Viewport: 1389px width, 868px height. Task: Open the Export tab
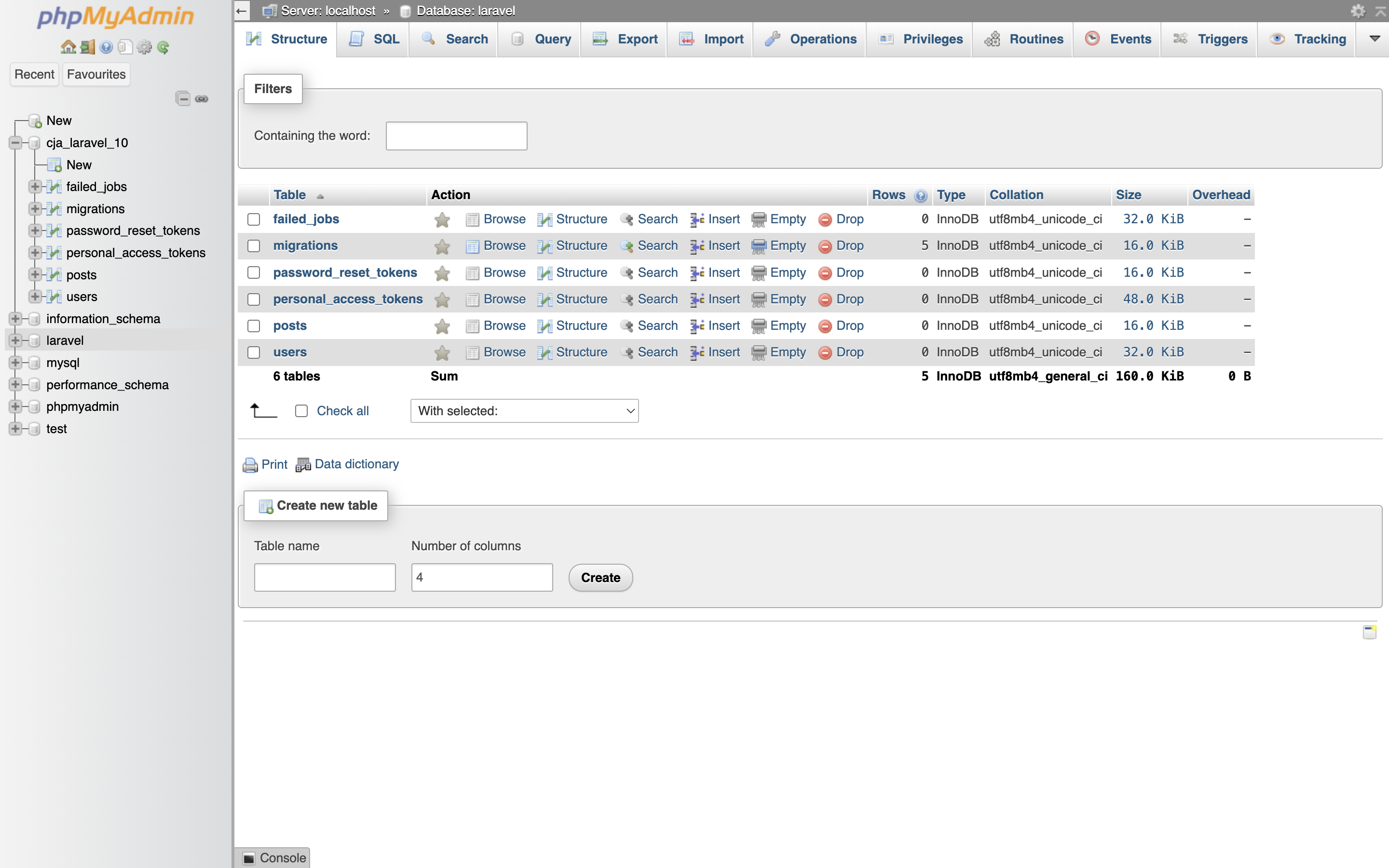[625, 39]
